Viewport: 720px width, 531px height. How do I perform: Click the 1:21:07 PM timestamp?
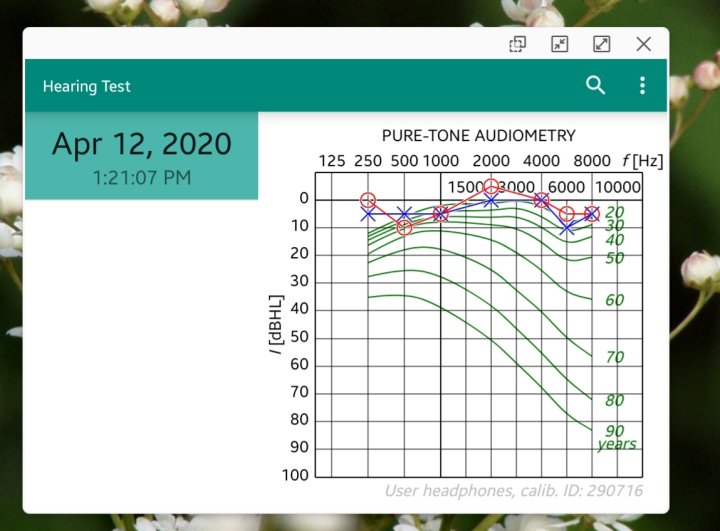[x=141, y=178]
